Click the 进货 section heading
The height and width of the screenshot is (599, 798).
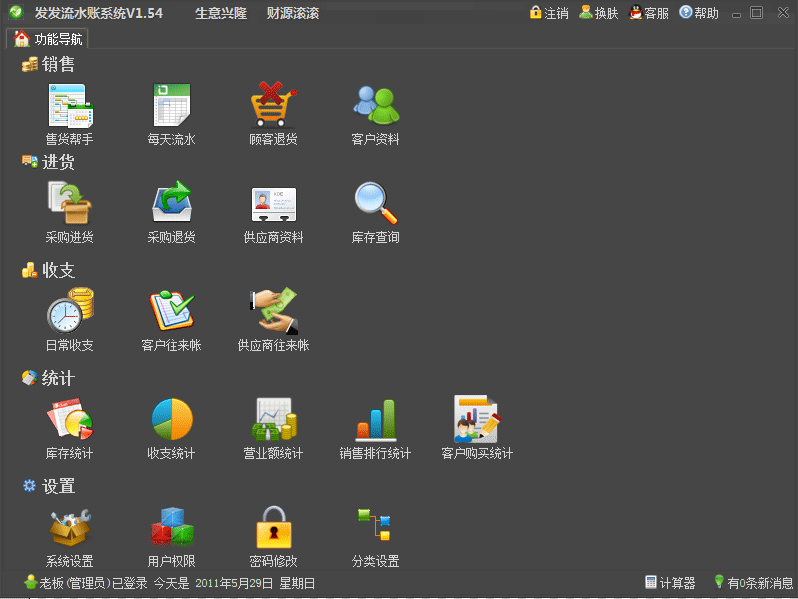point(48,162)
